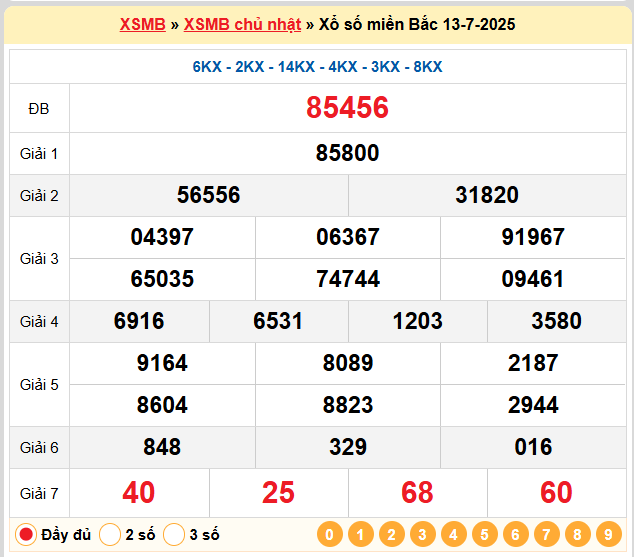Click Giải 5 number 9164
The width and height of the screenshot is (634, 557).
[x=162, y=363]
